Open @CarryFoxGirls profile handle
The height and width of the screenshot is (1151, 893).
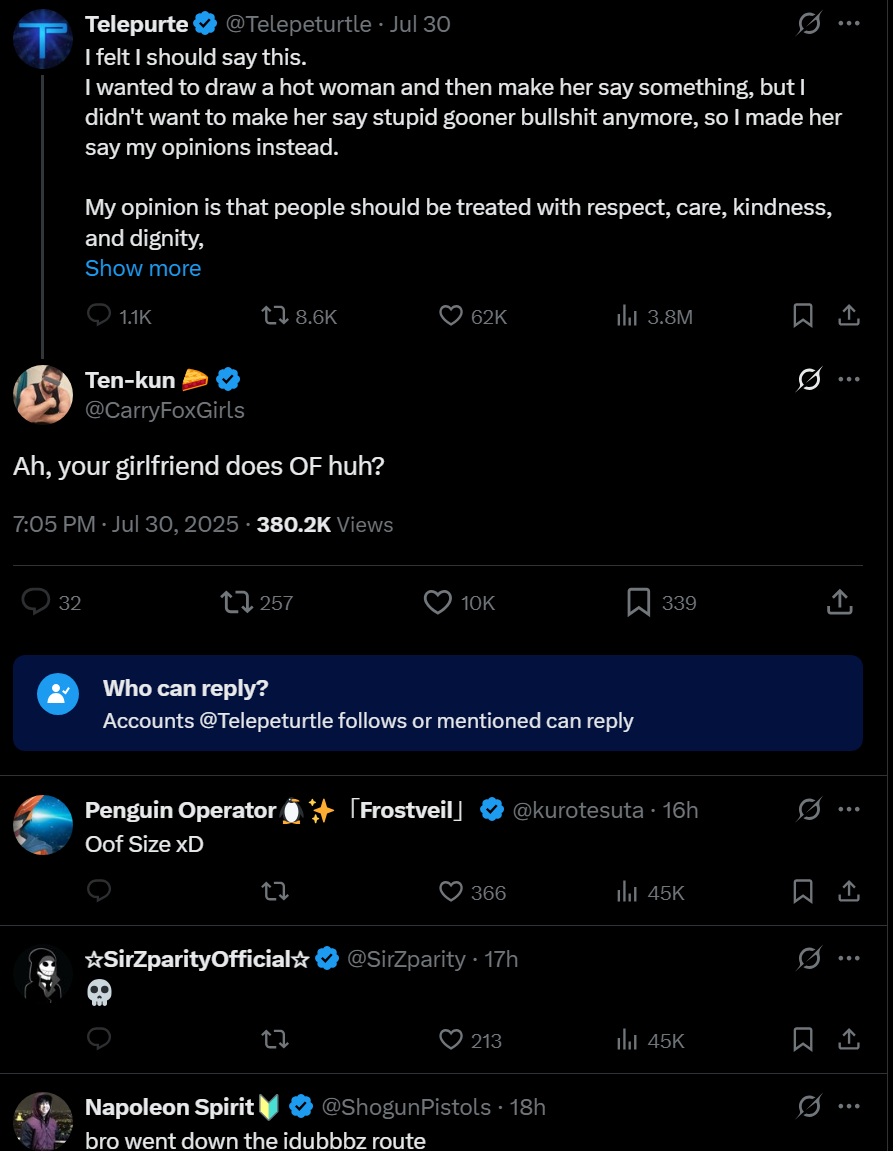pos(165,410)
